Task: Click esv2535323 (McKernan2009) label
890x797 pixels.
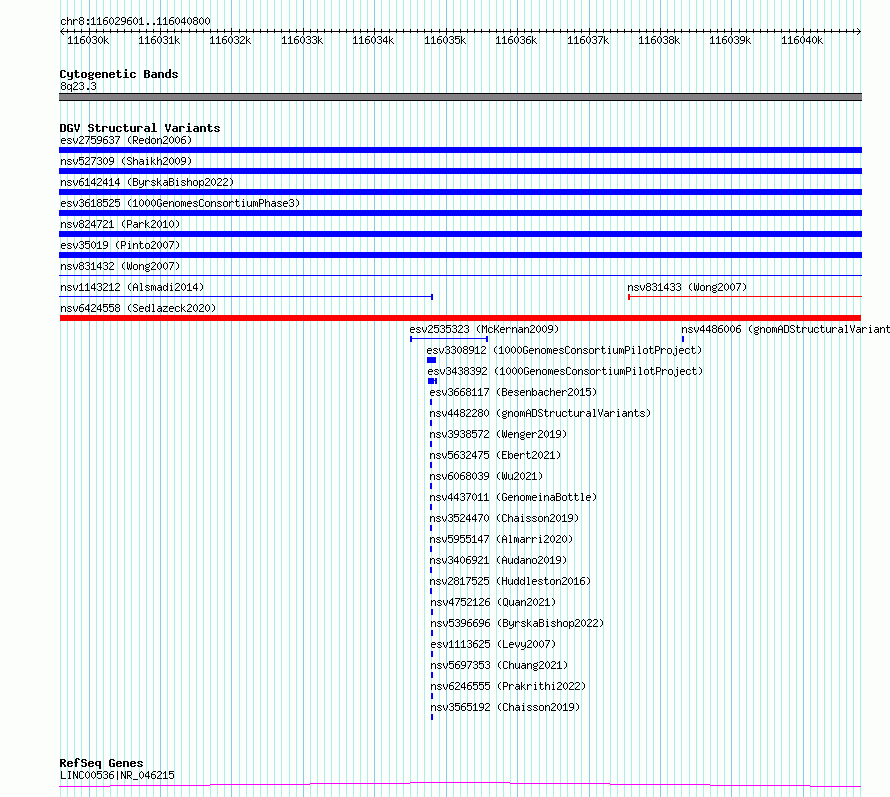Action: (484, 329)
